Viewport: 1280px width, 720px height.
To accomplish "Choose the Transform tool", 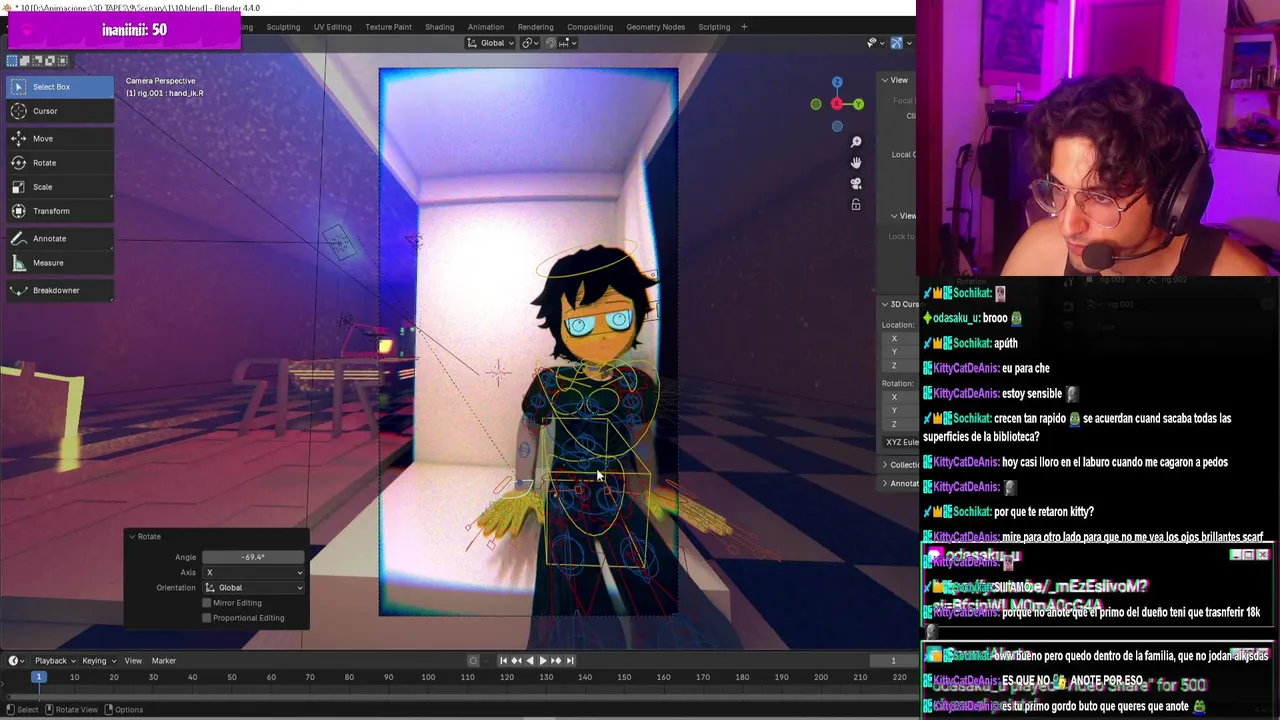I will tap(60, 211).
